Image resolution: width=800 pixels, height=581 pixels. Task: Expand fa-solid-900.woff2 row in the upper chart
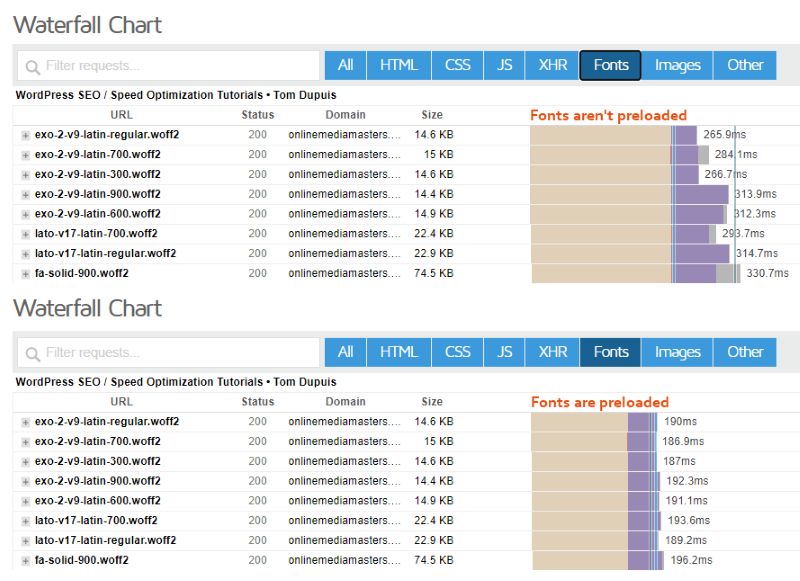coord(25,274)
